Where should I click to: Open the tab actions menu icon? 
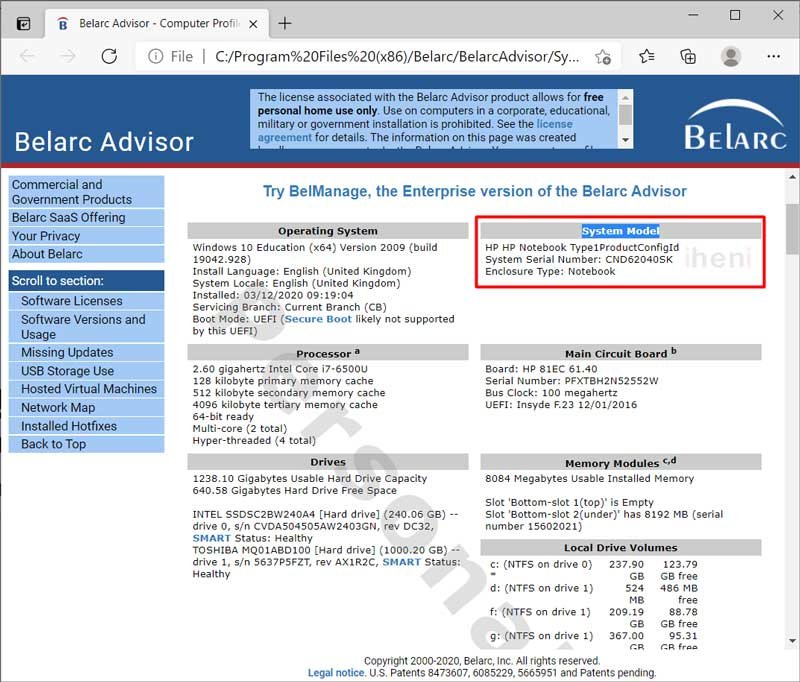23,23
